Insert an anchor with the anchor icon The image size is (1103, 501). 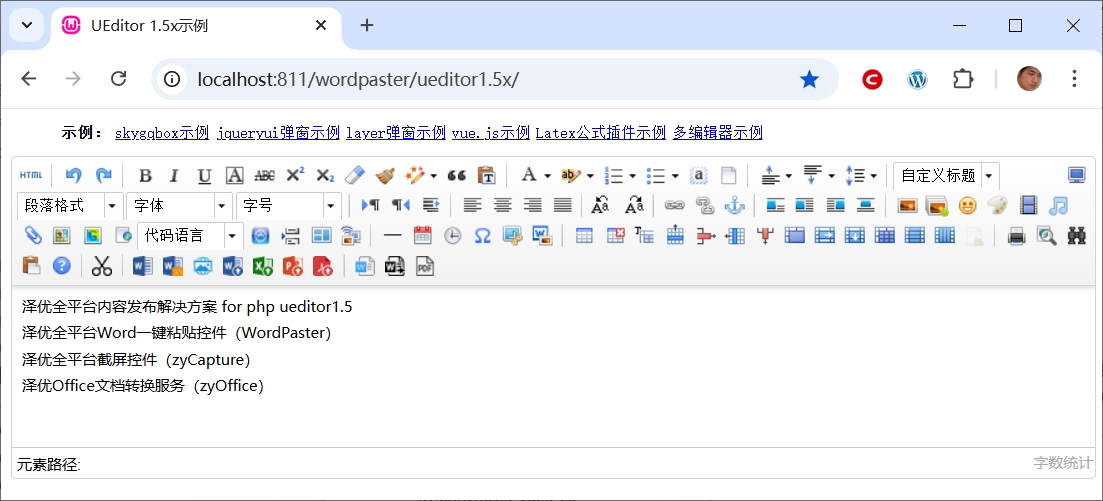coord(734,206)
